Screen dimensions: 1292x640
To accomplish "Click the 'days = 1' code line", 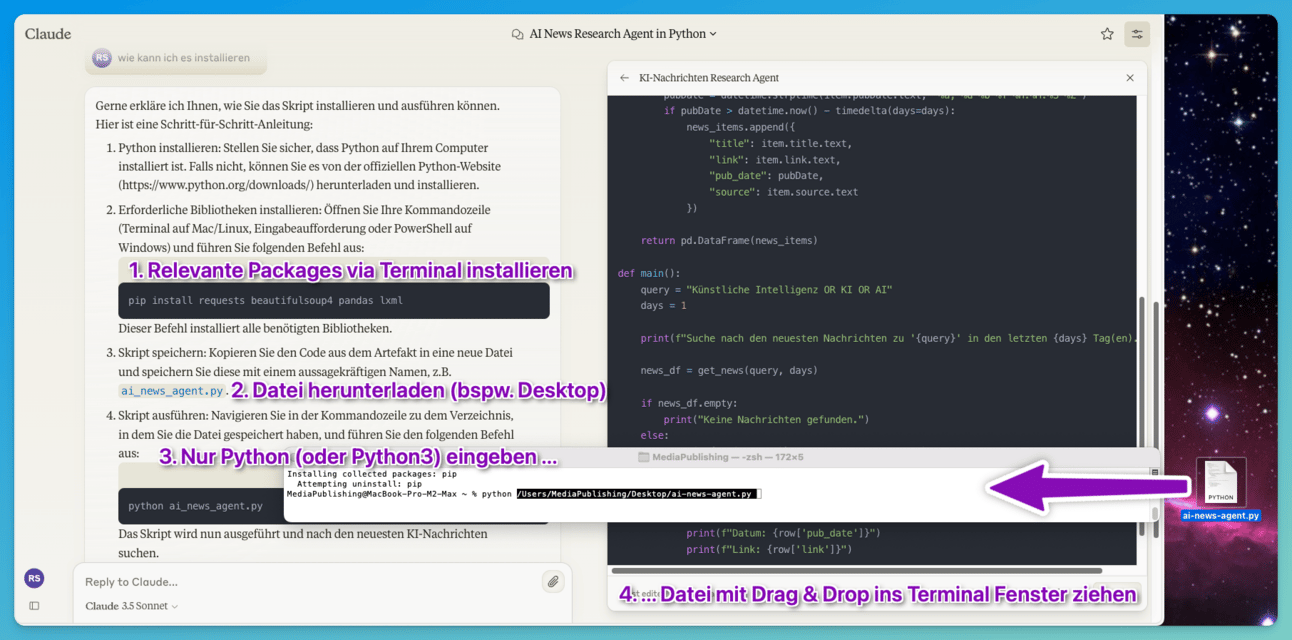I will [x=662, y=305].
